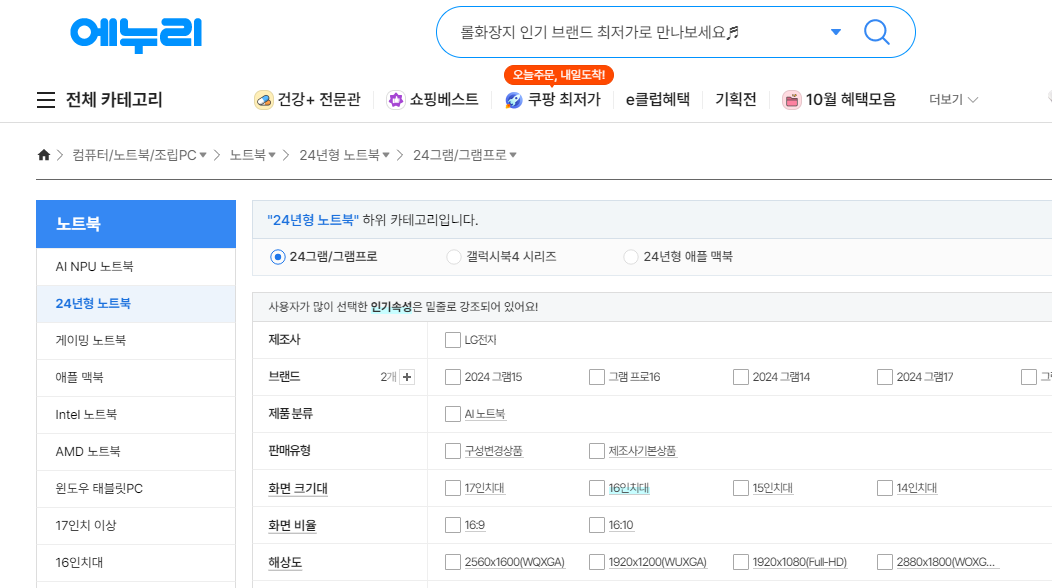Open the search suggestions dropdown arrow
The image size is (1052, 588).
click(x=836, y=32)
